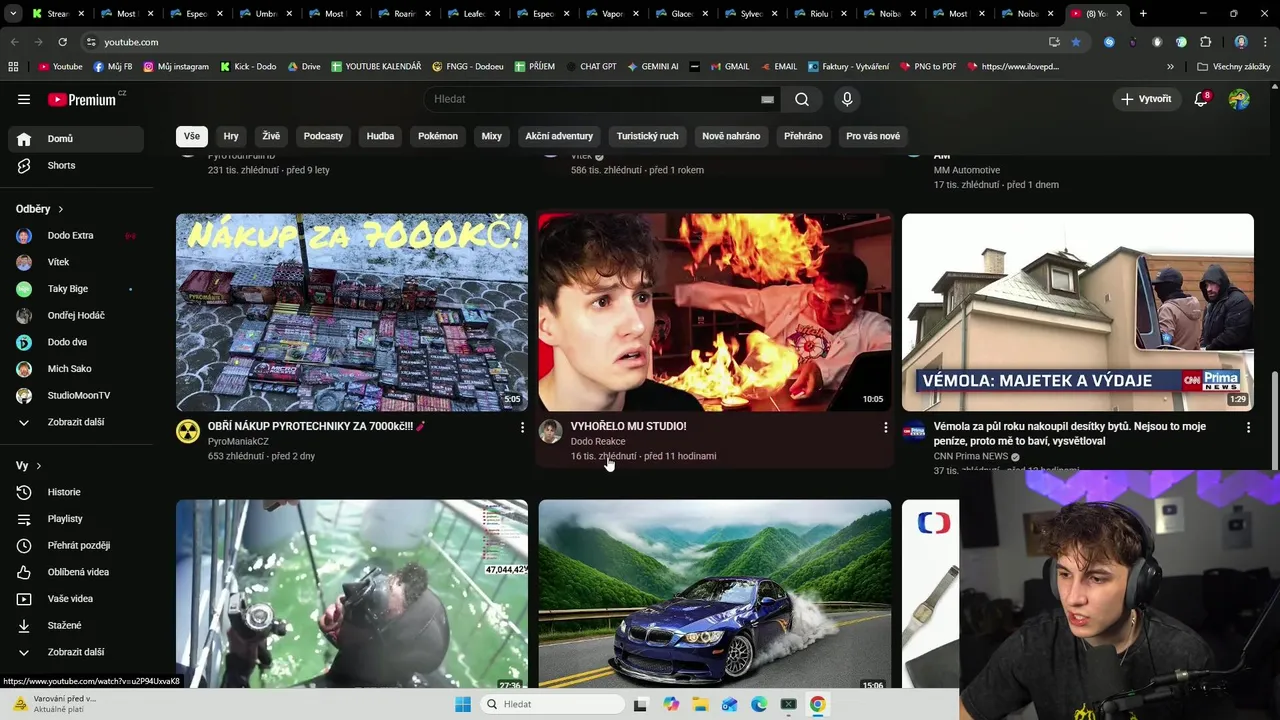This screenshot has width=1280, height=720.
Task: Open the on-screen keyboard in search box
Action: (x=767, y=99)
